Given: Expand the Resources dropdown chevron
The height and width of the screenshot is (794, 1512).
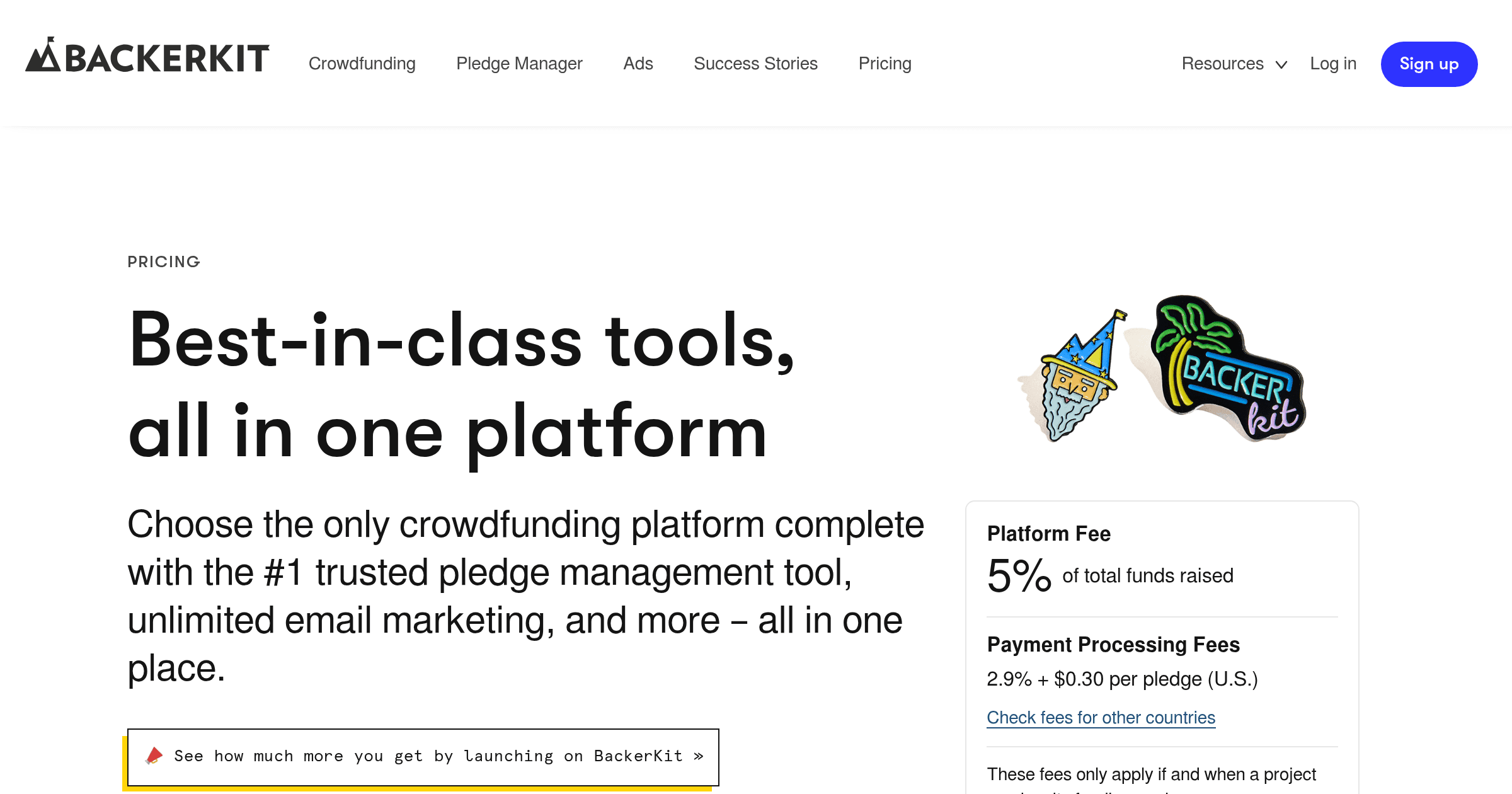Looking at the screenshot, I should coord(1281,64).
